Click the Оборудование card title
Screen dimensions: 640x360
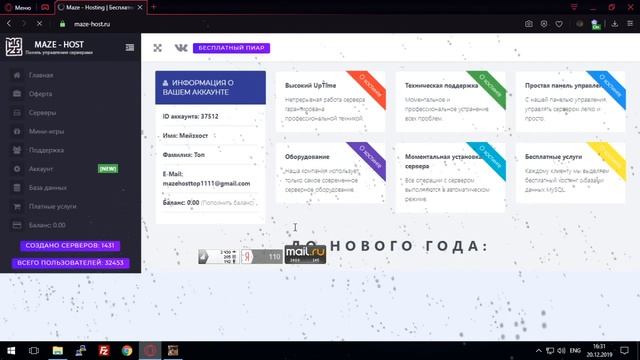pos(307,157)
